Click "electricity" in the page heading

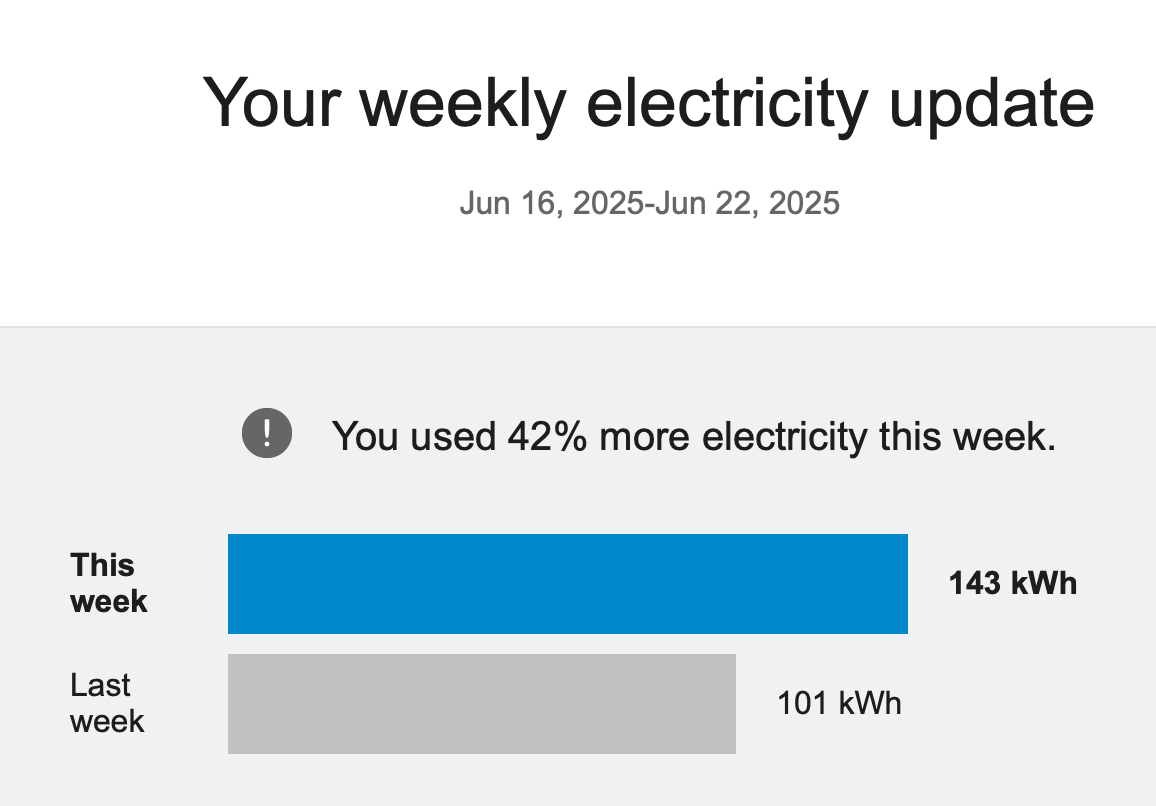[x=727, y=102]
